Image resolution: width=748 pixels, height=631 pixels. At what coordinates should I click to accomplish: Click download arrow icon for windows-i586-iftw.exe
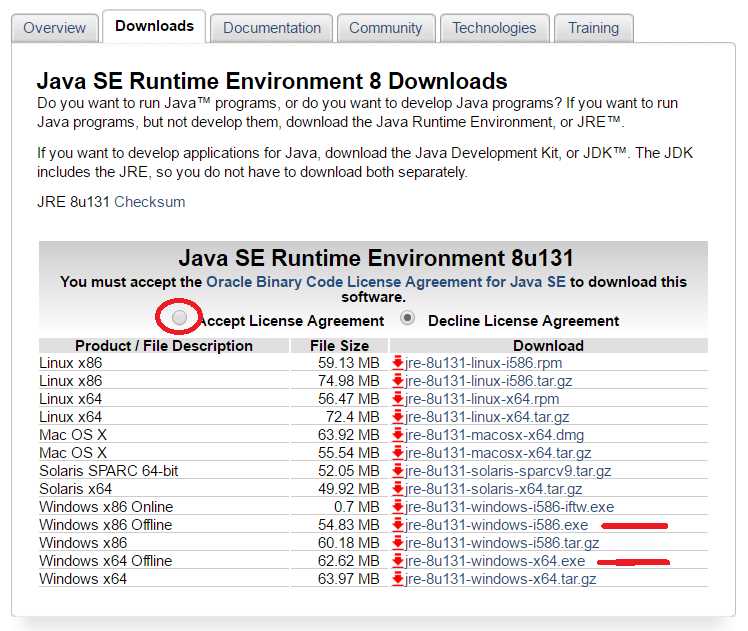397,507
